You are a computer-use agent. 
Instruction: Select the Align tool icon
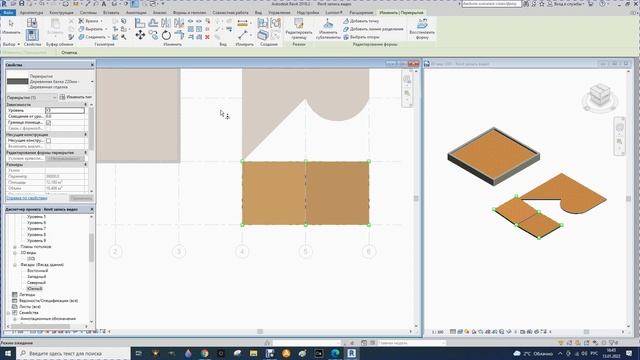coord(140,23)
